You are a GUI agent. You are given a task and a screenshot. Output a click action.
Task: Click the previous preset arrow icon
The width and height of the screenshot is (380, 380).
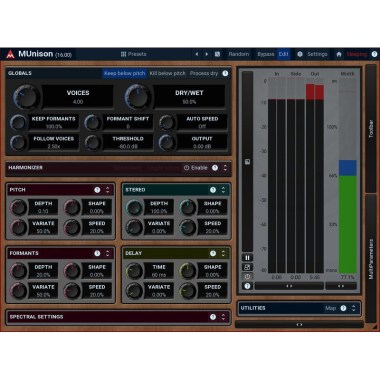(196, 54)
